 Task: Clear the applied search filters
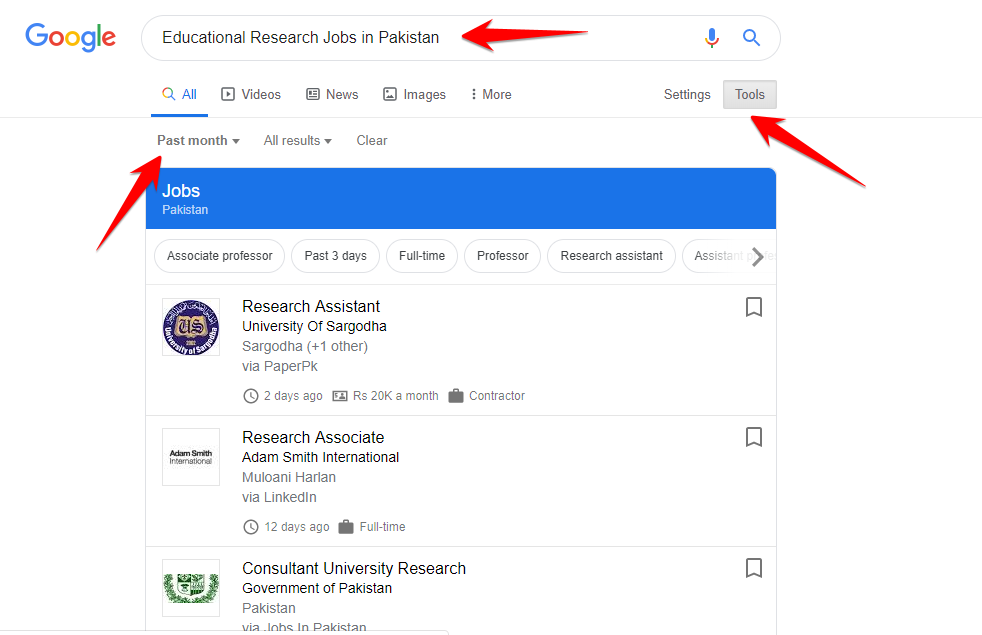point(372,140)
